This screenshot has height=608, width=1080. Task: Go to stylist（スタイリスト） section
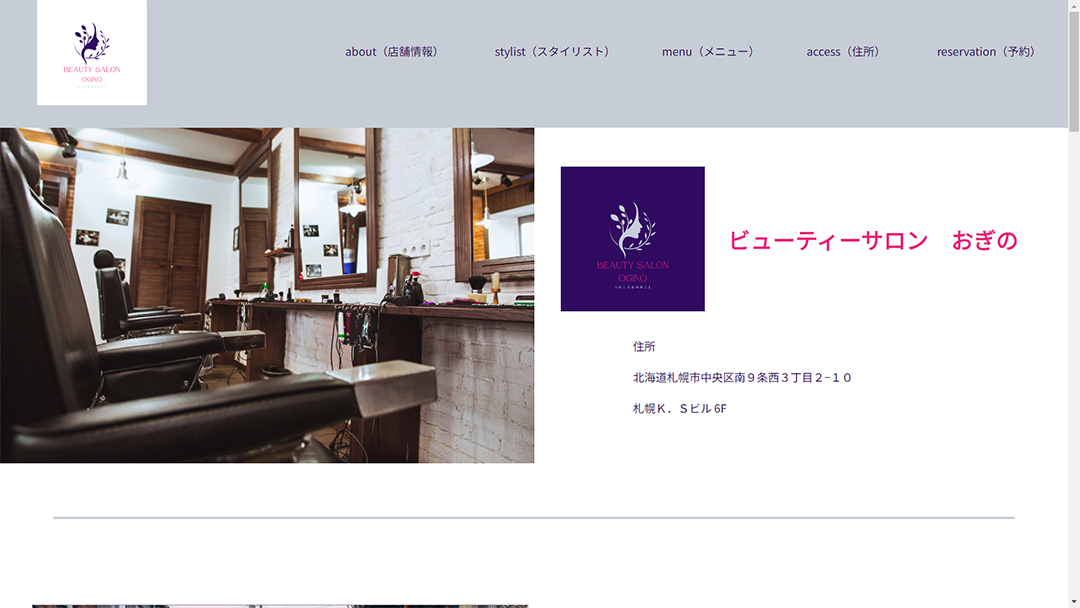(x=554, y=52)
